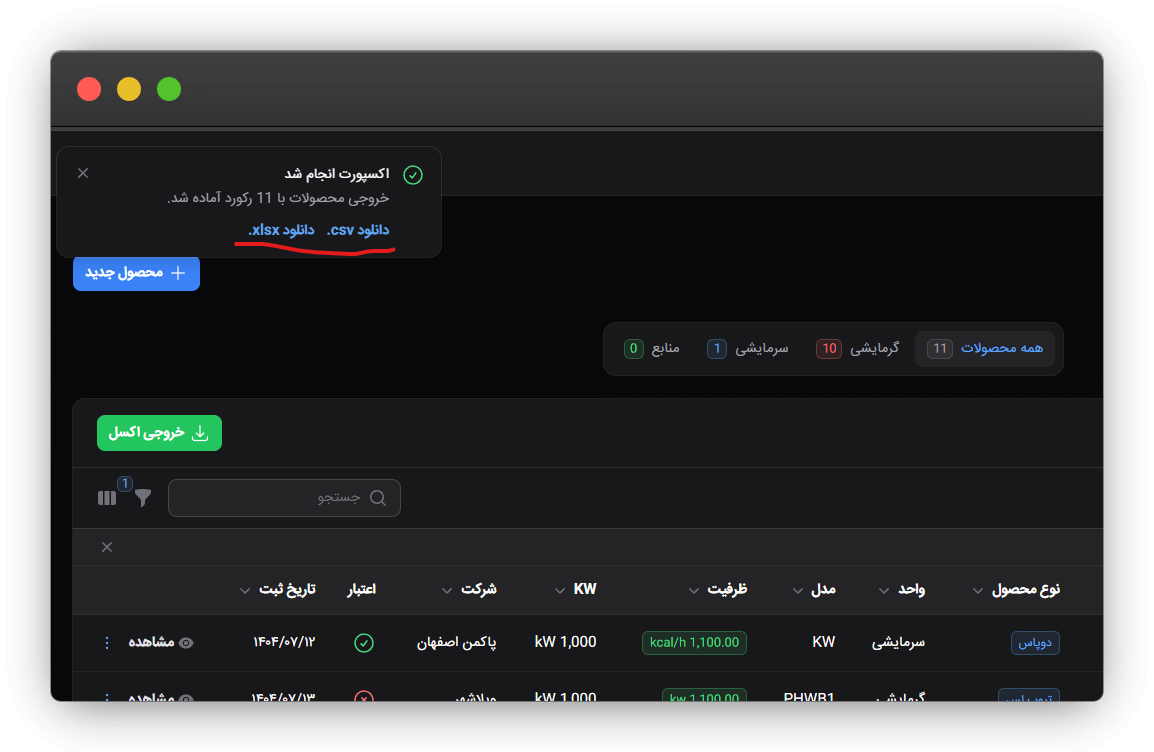Switch to the گرمایشی tab

(858, 349)
